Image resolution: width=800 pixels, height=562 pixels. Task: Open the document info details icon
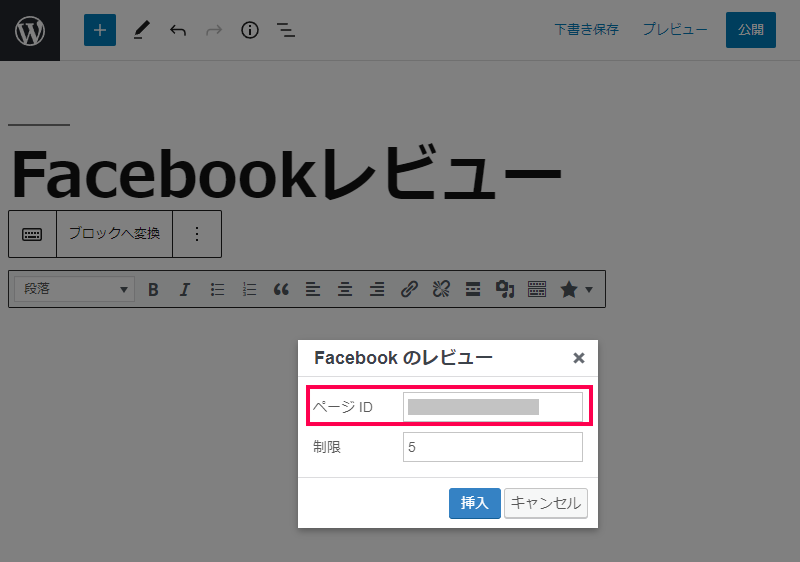click(x=249, y=30)
